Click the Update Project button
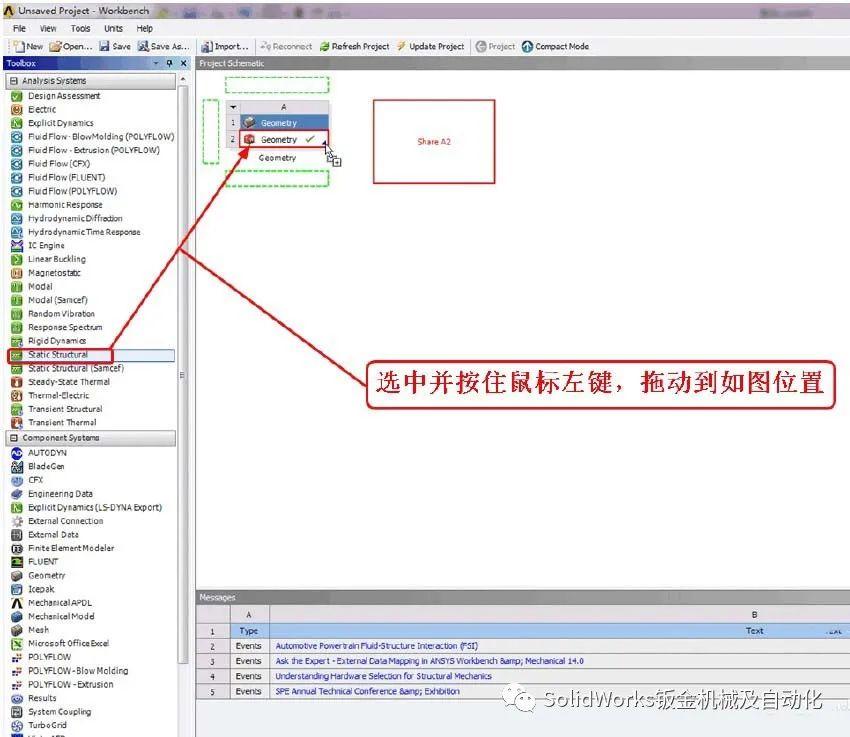Screen dimensions: 850x737 436,45
